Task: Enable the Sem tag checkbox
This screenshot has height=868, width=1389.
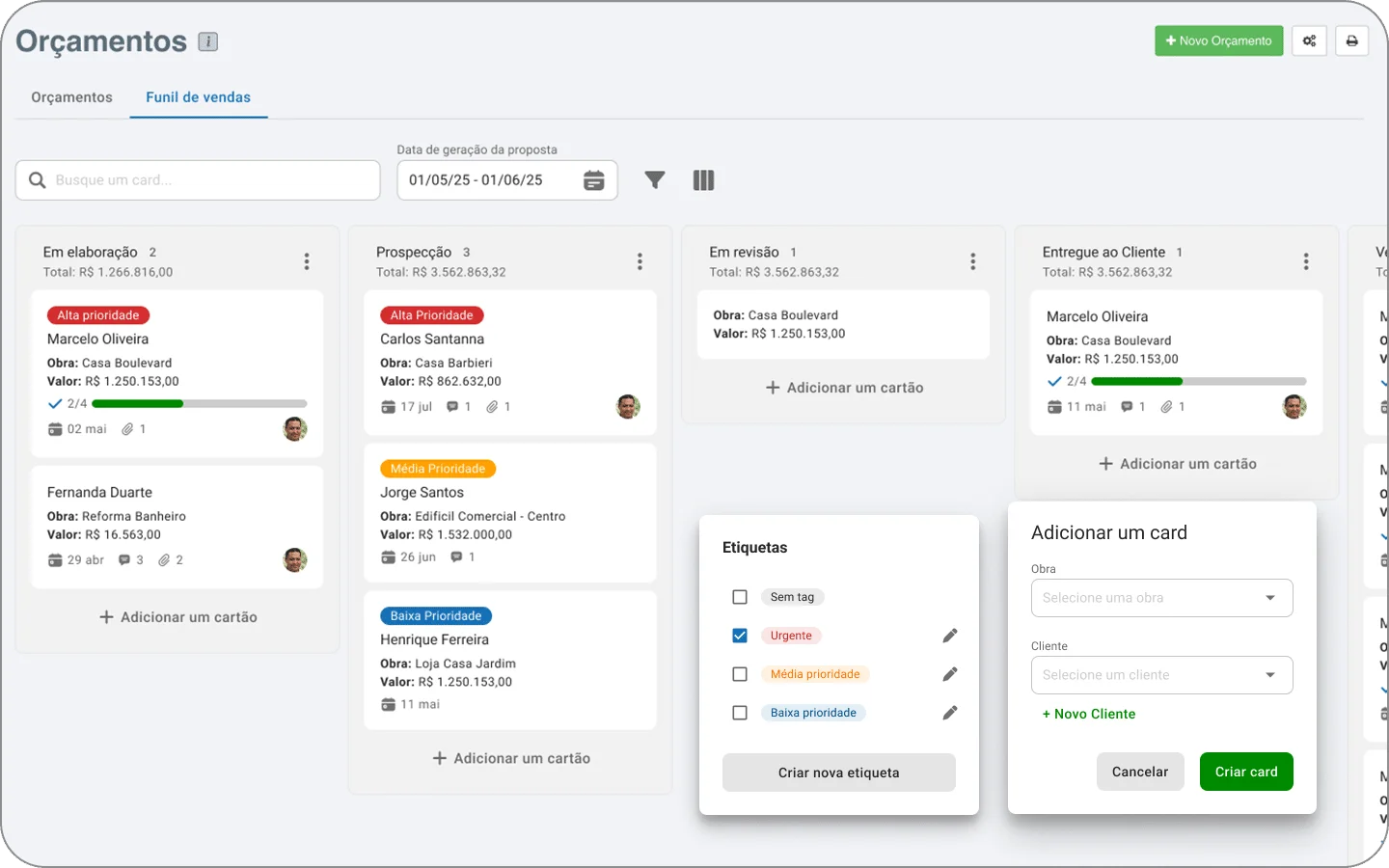Action: pos(740,597)
